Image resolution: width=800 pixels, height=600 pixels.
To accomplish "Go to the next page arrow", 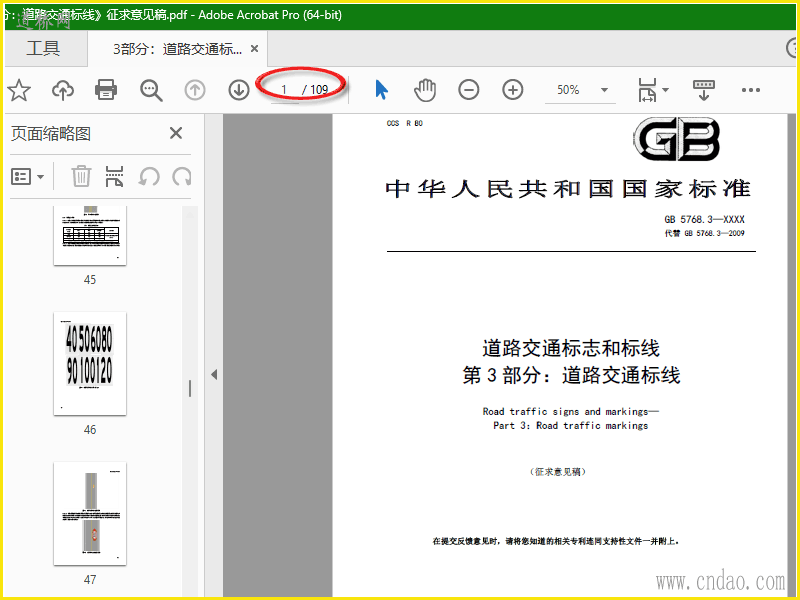I will tap(239, 90).
